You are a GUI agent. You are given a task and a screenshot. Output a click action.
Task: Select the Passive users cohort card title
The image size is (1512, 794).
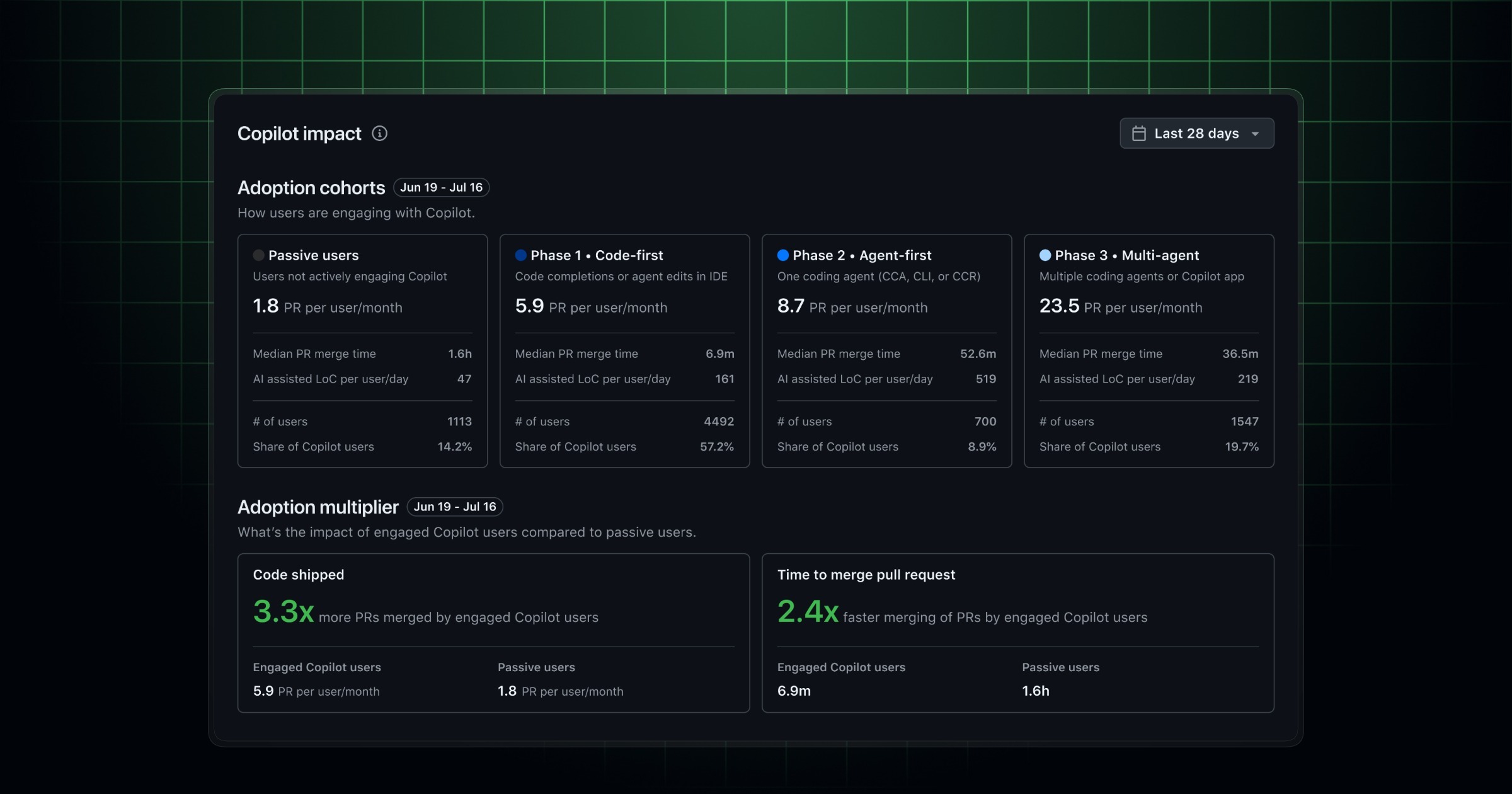(313, 255)
